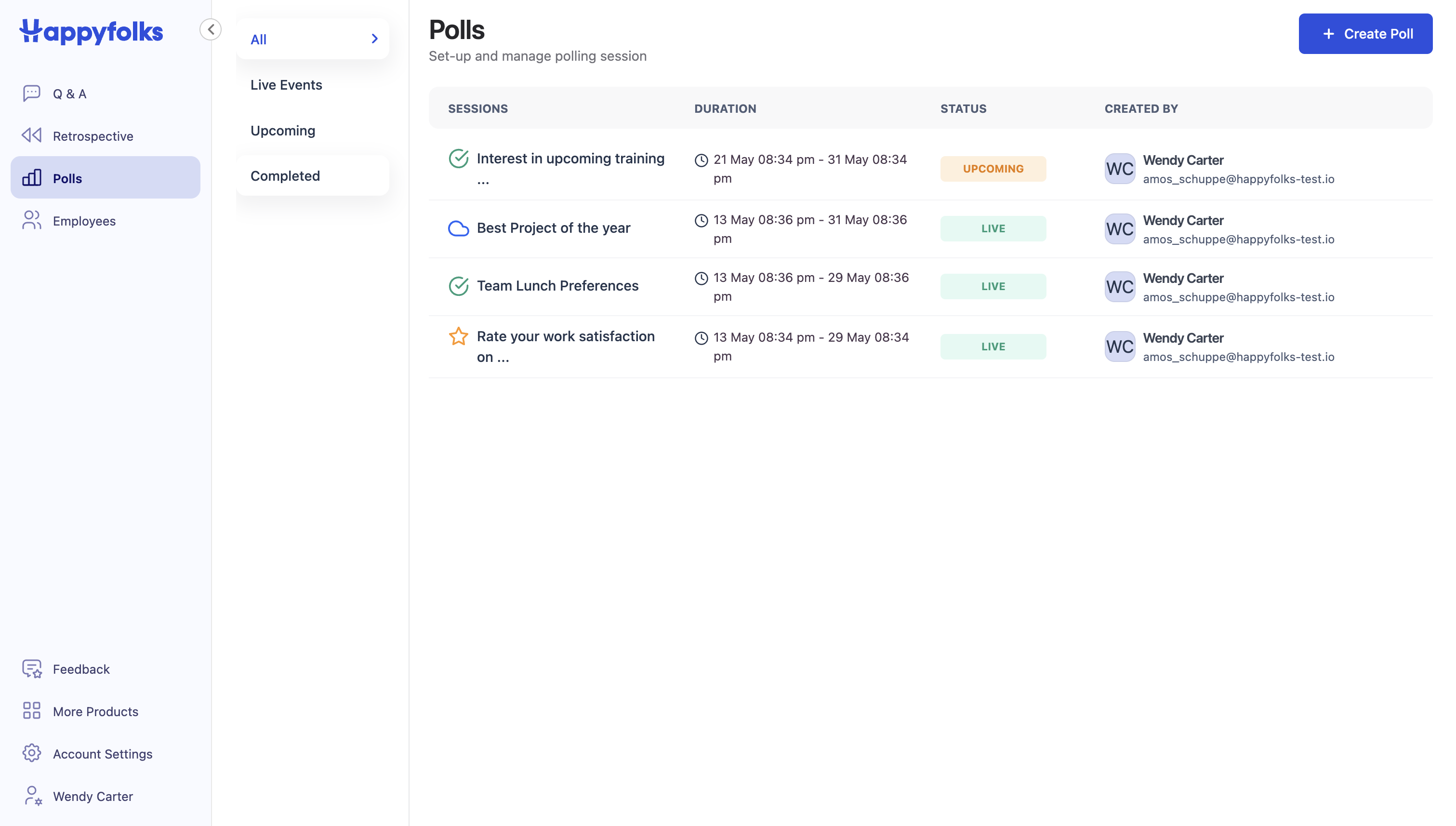
Task: Click the Upcoming filter tab
Action: [x=283, y=130]
